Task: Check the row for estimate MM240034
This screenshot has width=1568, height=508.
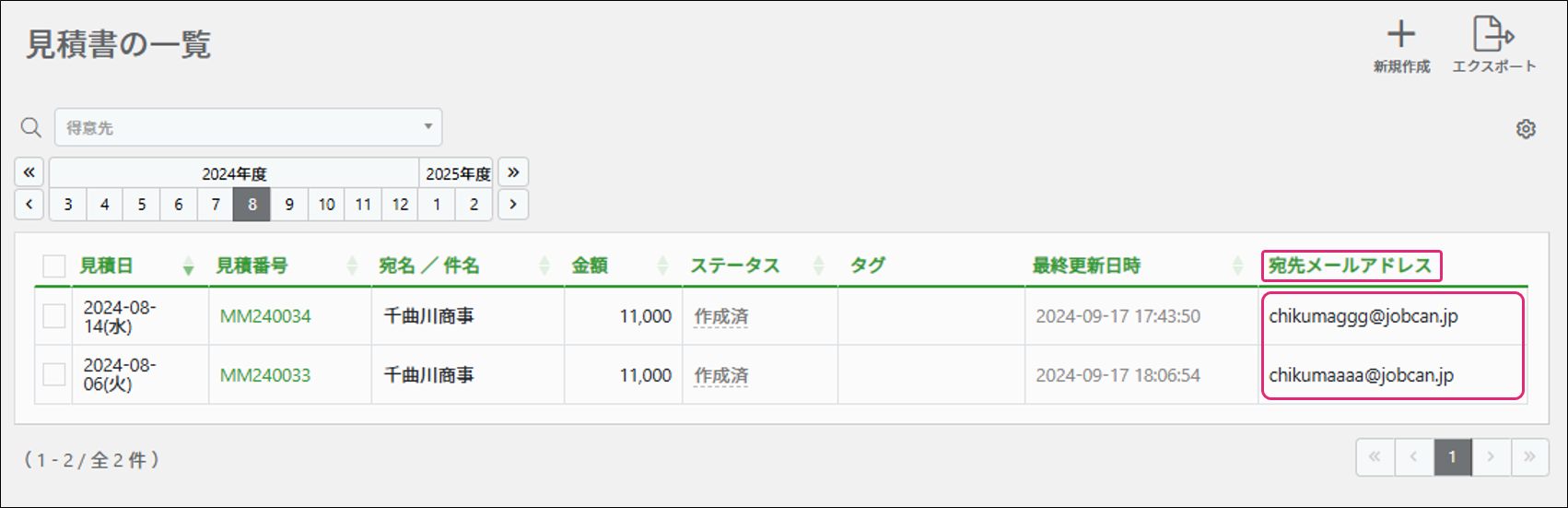Action: click(x=54, y=316)
